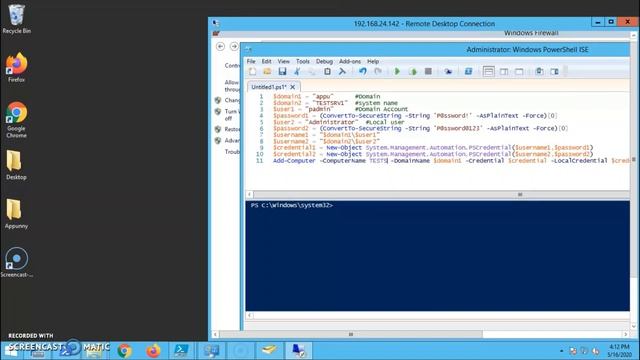Click the Show Command Window icon
The width and height of the screenshot is (640, 360).
[x=539, y=71]
